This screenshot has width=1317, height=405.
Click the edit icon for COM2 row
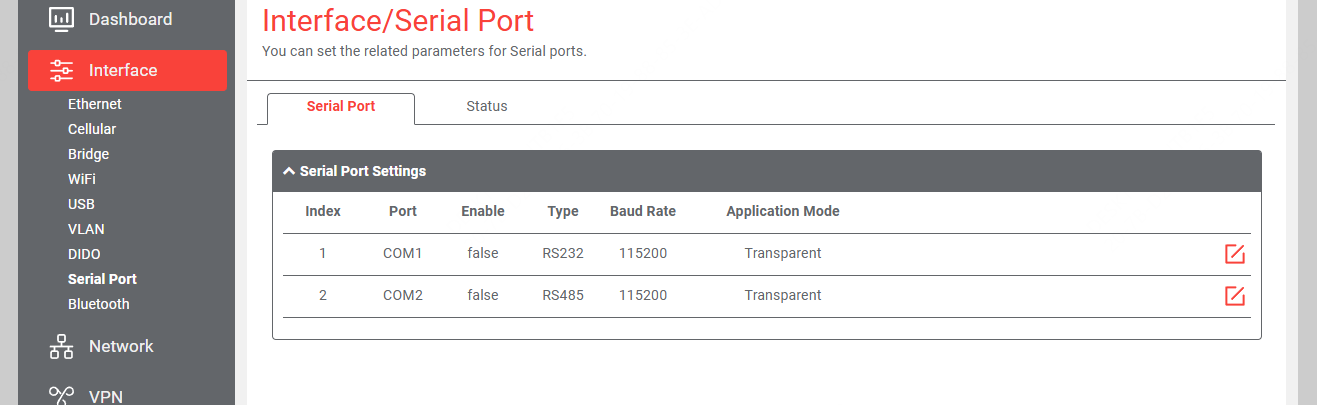pos(1235,296)
